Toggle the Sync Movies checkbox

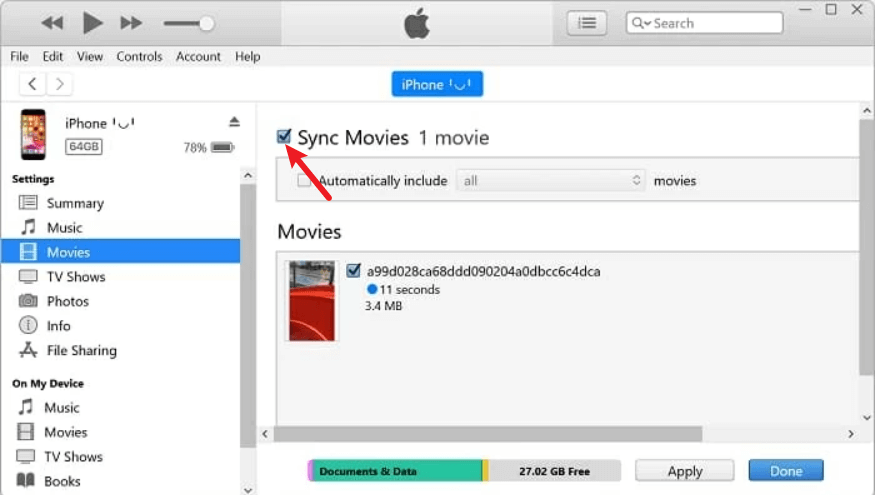284,136
